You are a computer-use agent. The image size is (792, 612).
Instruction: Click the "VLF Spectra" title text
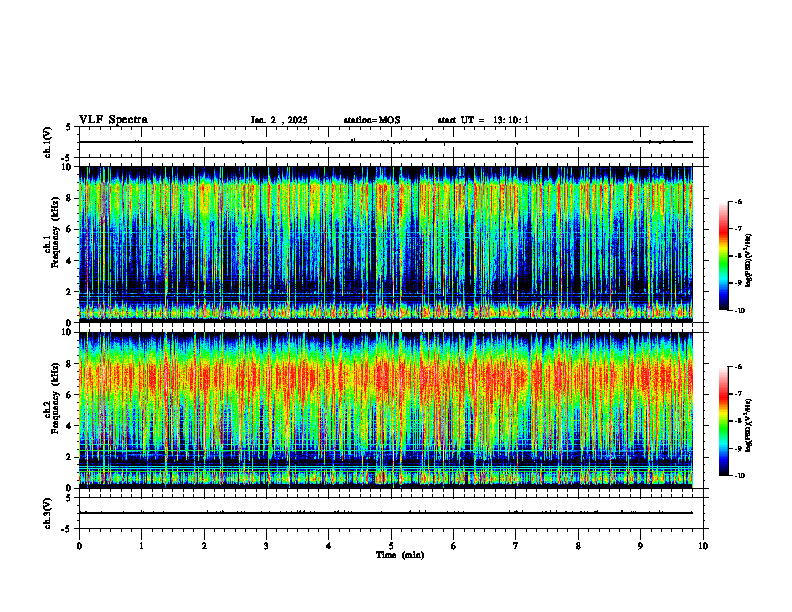113,120
